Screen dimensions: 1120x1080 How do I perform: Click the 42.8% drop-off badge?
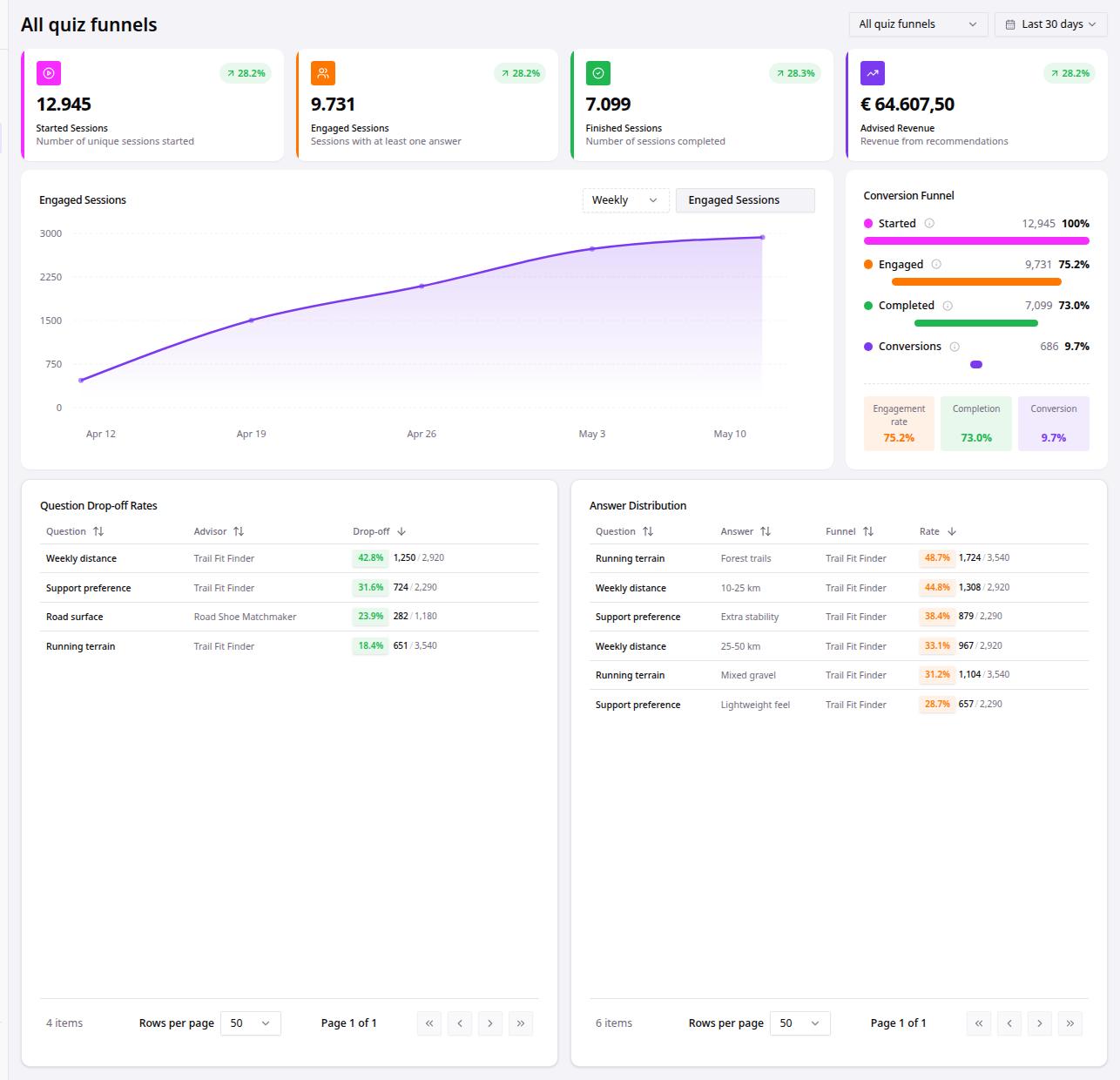370,558
